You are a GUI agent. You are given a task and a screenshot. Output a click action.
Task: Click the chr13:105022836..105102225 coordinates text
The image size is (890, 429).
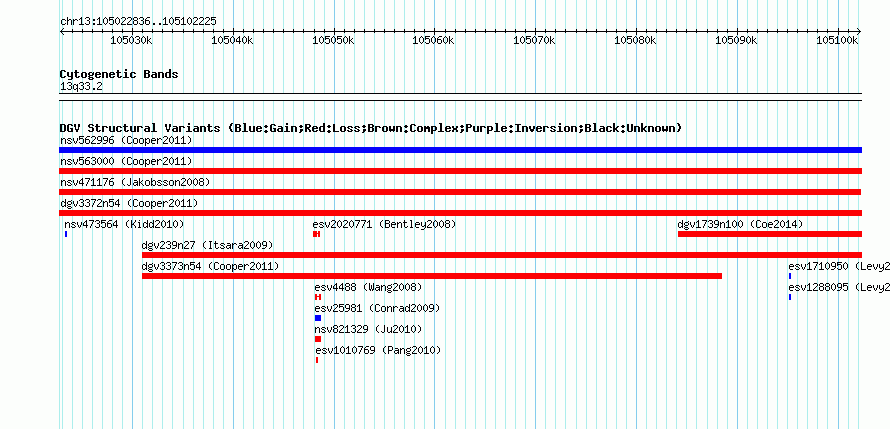tap(138, 22)
